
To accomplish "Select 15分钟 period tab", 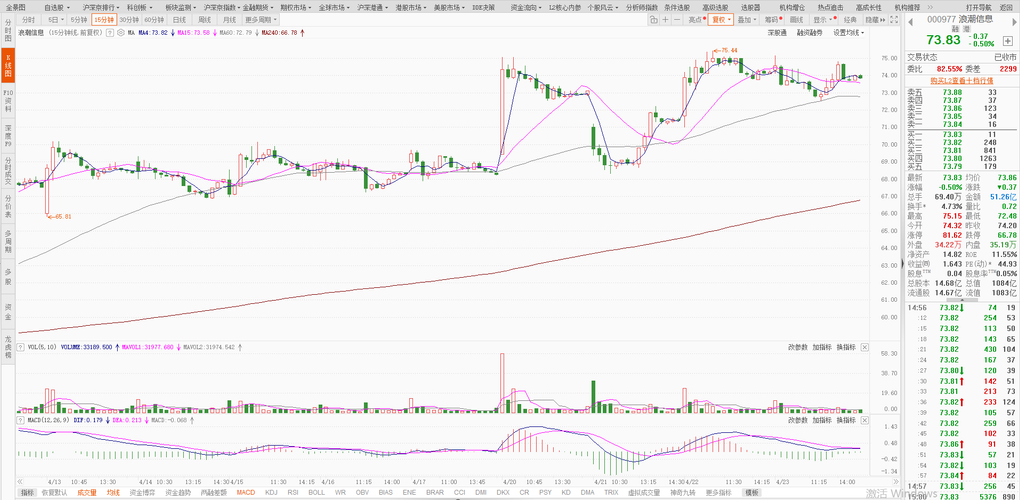I will [x=104, y=20].
